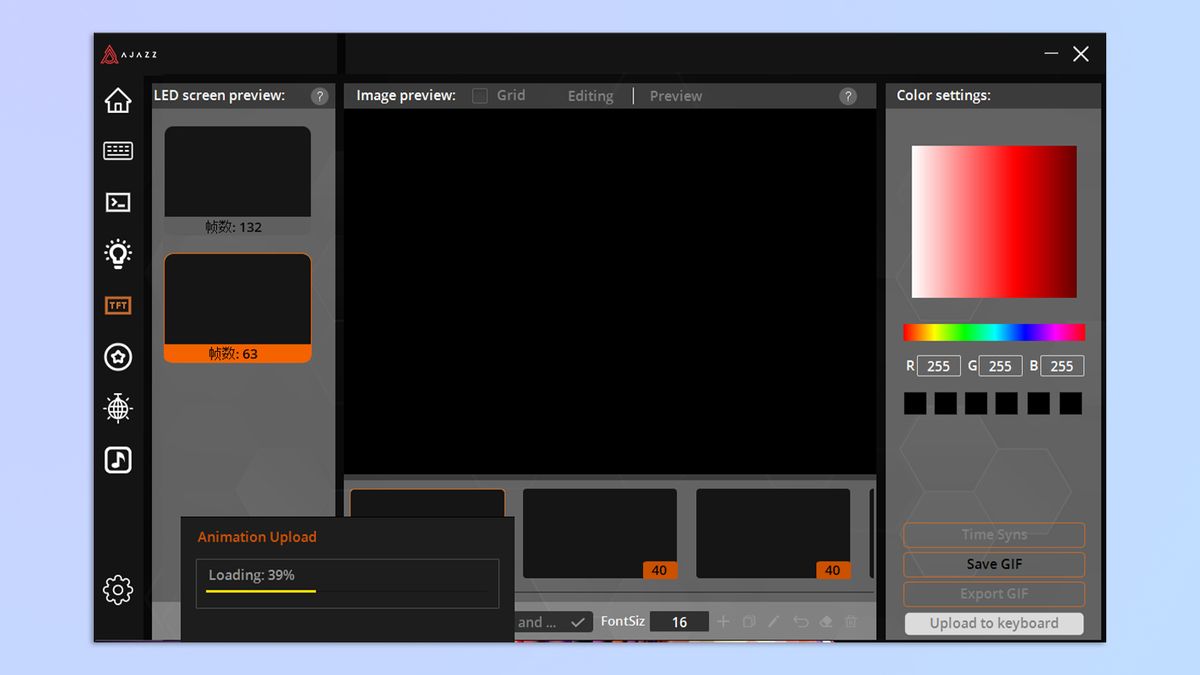Open the disco ball icon in sidebar
The width and height of the screenshot is (1200, 675).
tap(118, 408)
